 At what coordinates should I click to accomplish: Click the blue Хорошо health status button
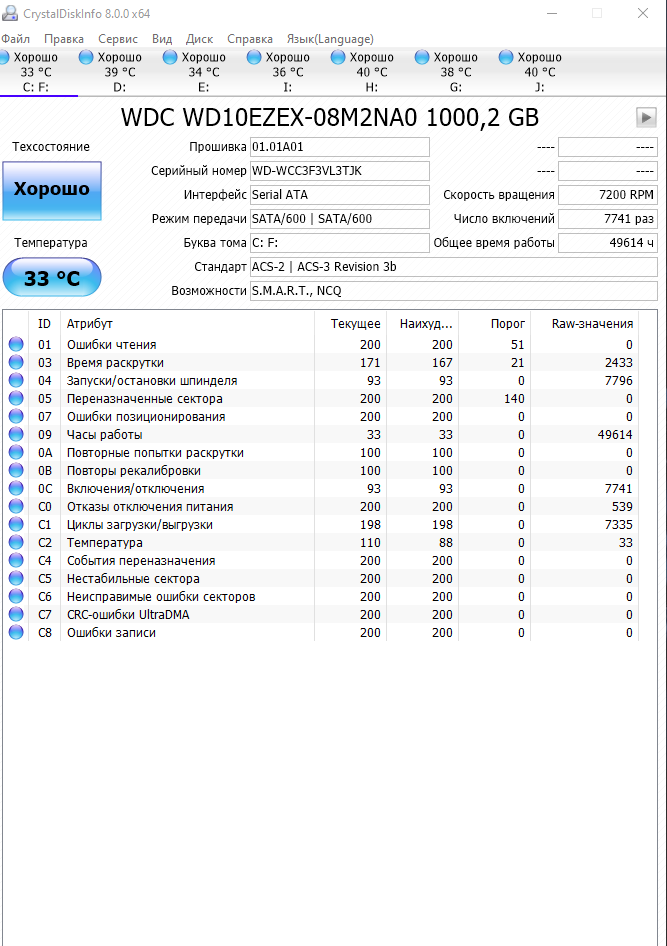tap(52, 191)
